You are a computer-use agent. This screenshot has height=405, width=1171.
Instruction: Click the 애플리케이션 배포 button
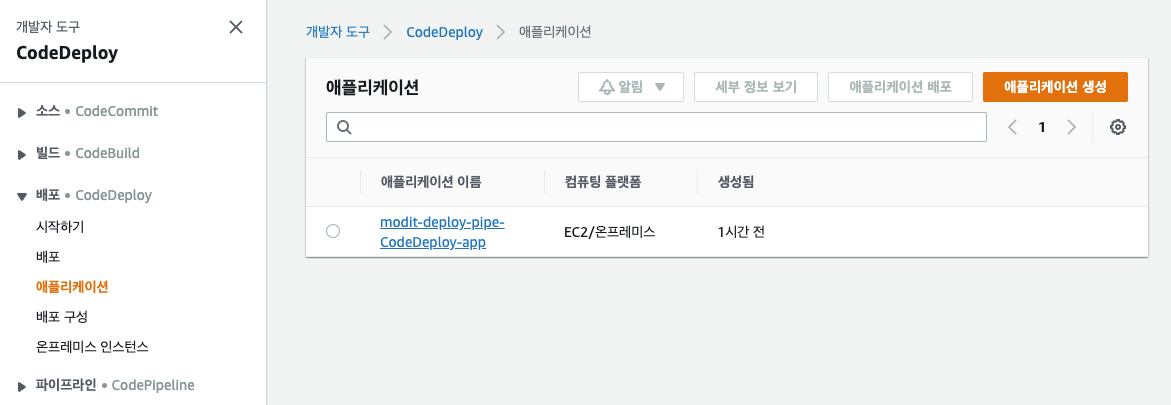pos(900,87)
